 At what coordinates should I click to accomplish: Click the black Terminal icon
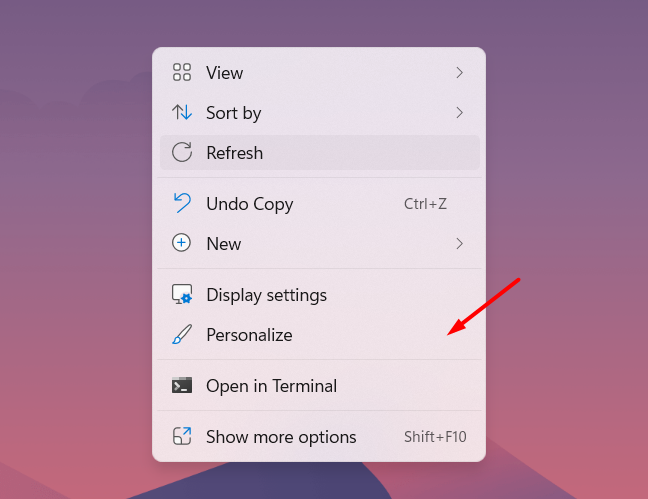pos(182,385)
